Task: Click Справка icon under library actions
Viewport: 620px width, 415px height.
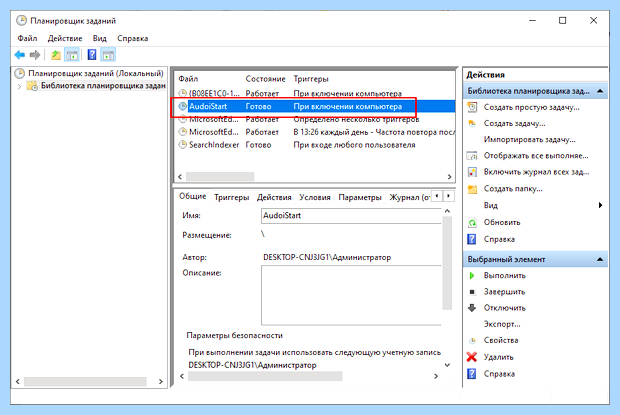Action: point(472,239)
